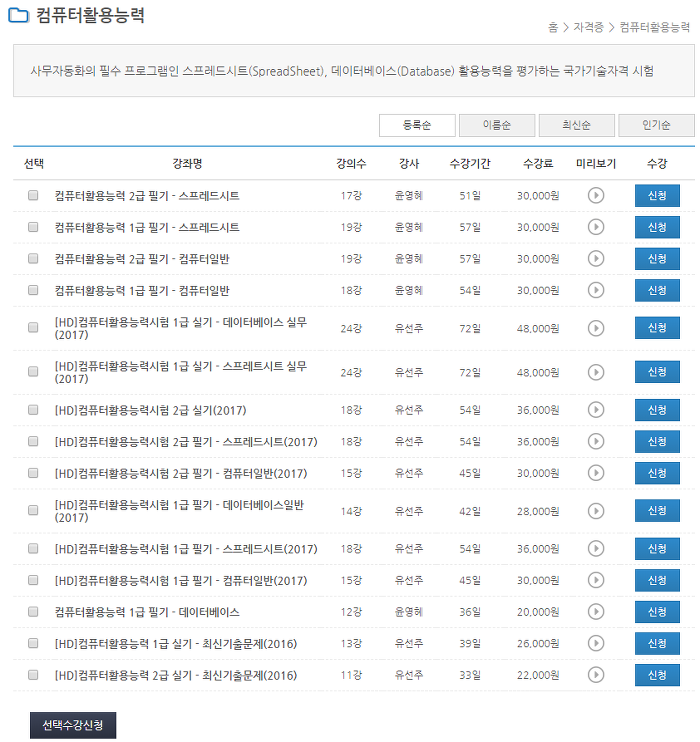Click 수강료 column header

click(538, 164)
